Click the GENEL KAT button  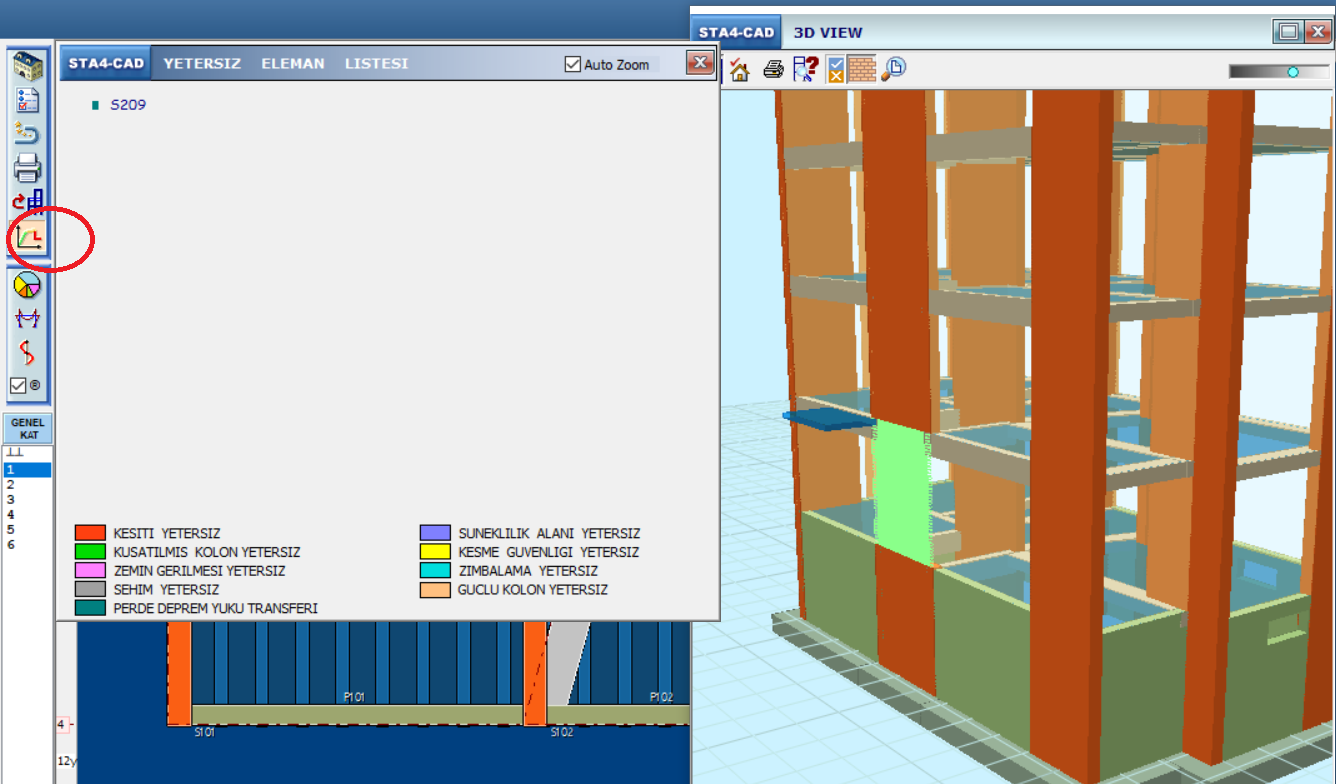coord(27,428)
